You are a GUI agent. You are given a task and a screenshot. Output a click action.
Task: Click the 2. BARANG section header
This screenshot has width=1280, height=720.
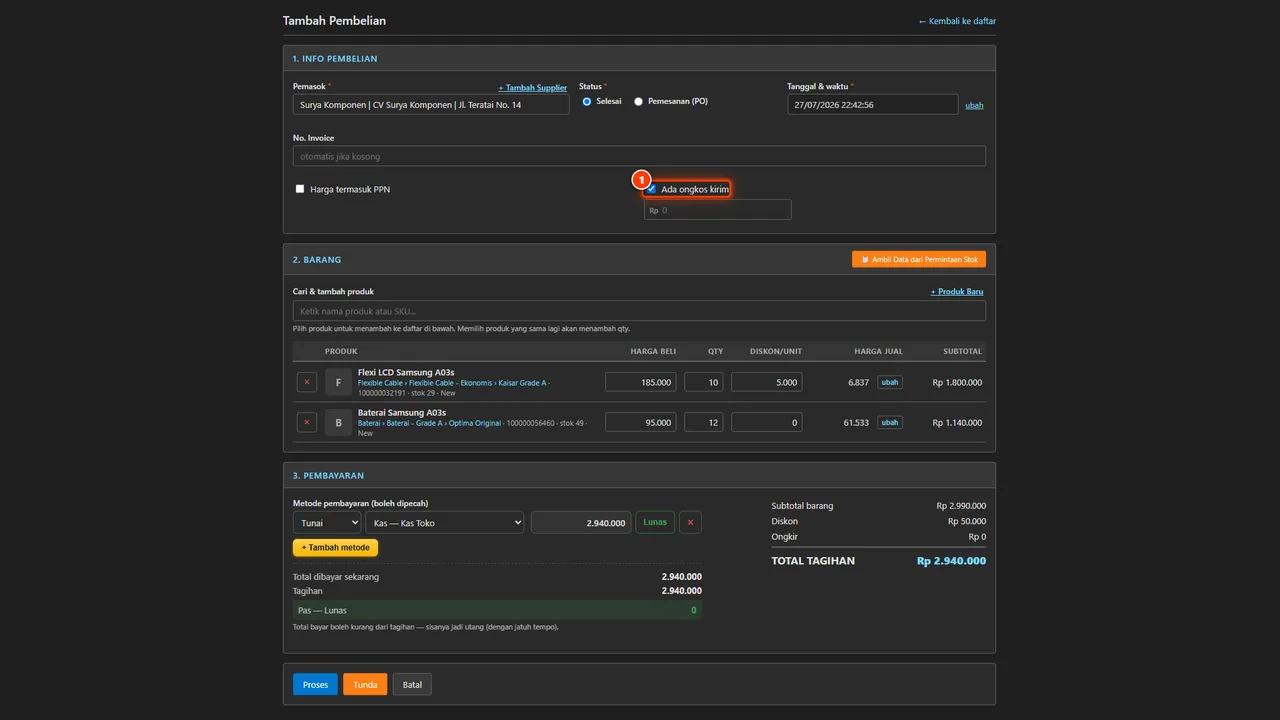click(317, 259)
